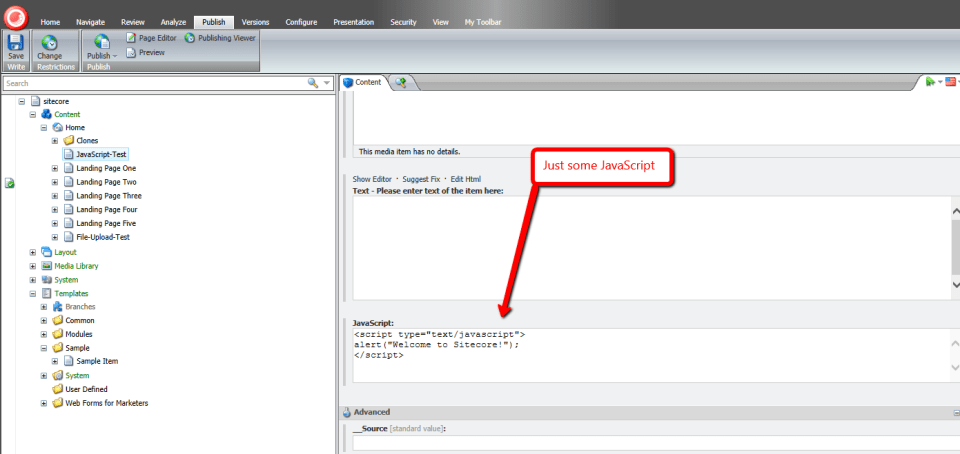960x454 pixels.
Task: Expand the Media Library node
Action: [33, 266]
